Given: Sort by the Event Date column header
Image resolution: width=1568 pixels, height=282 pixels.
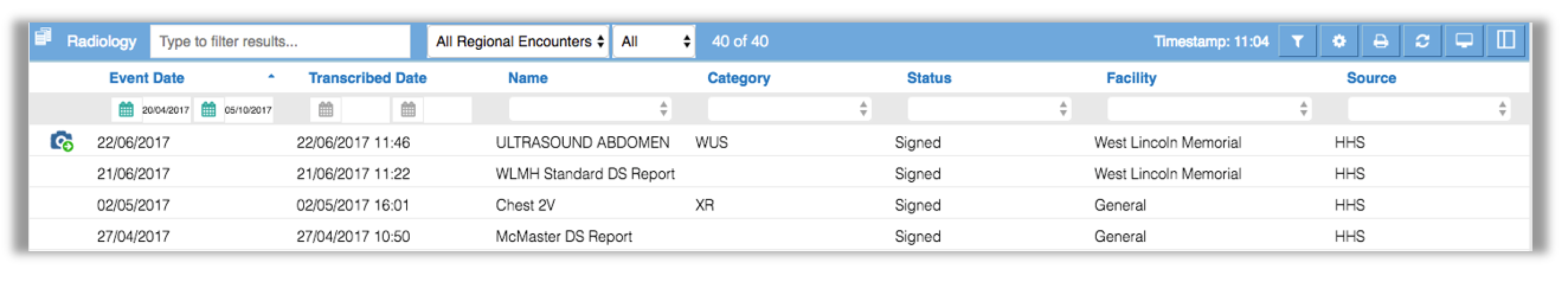Looking at the screenshot, I should 147,78.
